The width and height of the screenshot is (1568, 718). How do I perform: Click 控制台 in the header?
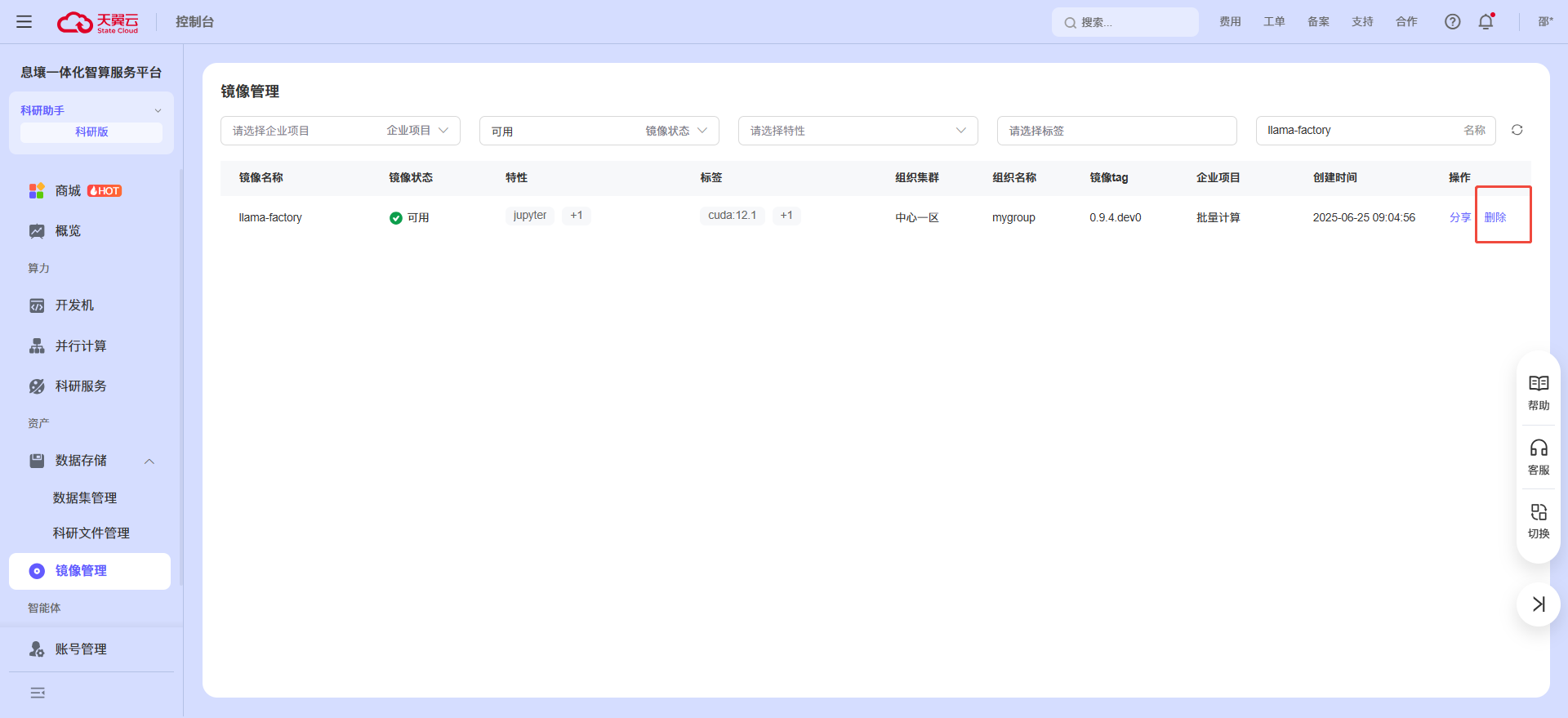pyautogui.click(x=194, y=22)
